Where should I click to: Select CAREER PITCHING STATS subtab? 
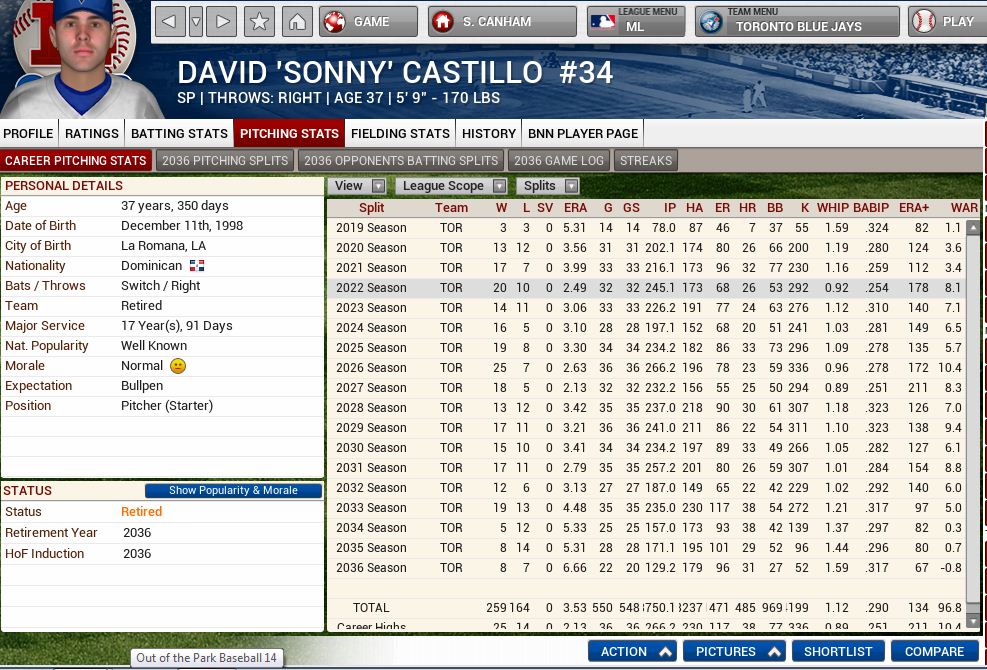tap(76, 161)
